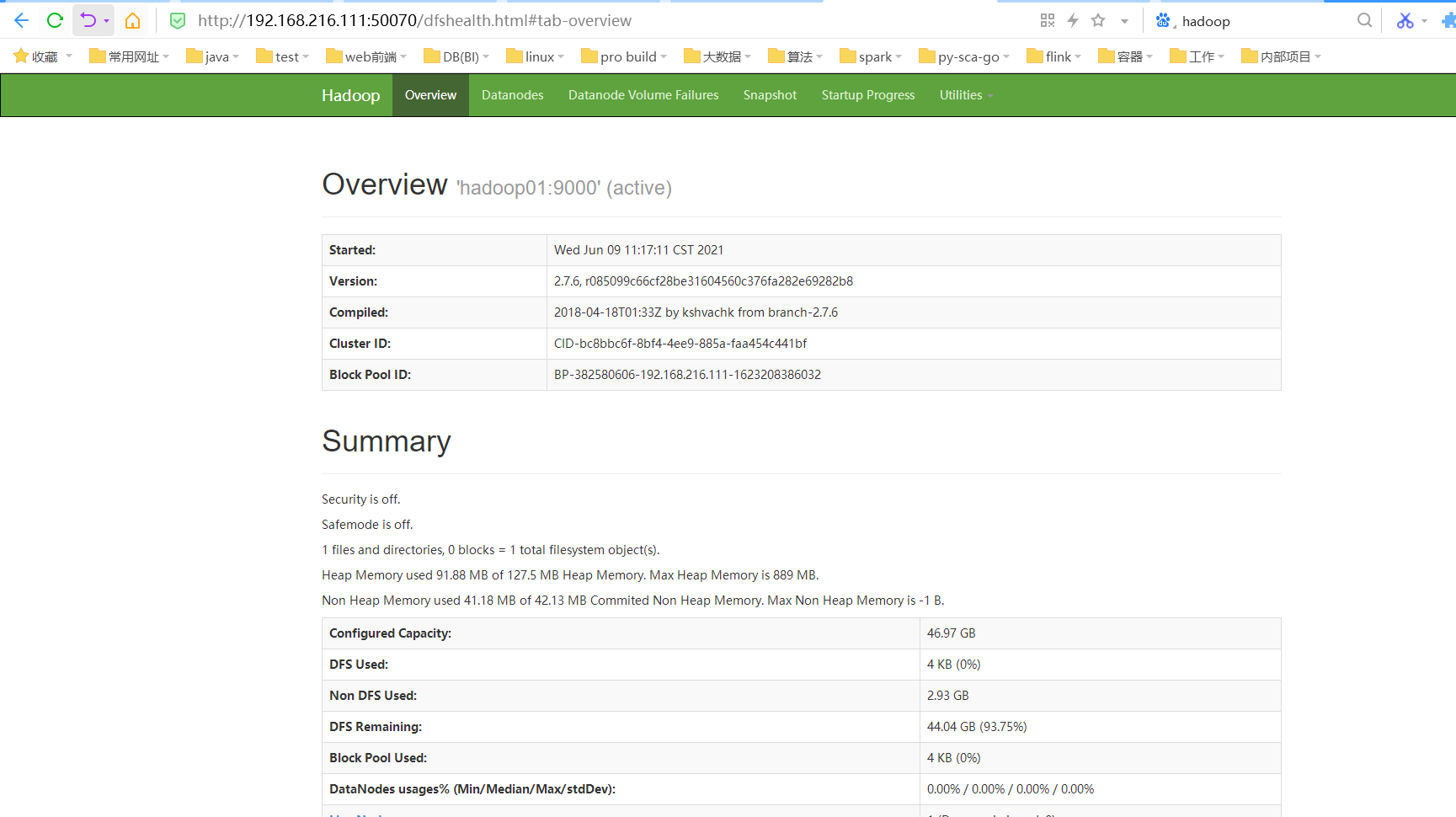
Task: Expand the address bar dropdown arrow
Action: pos(1124,21)
